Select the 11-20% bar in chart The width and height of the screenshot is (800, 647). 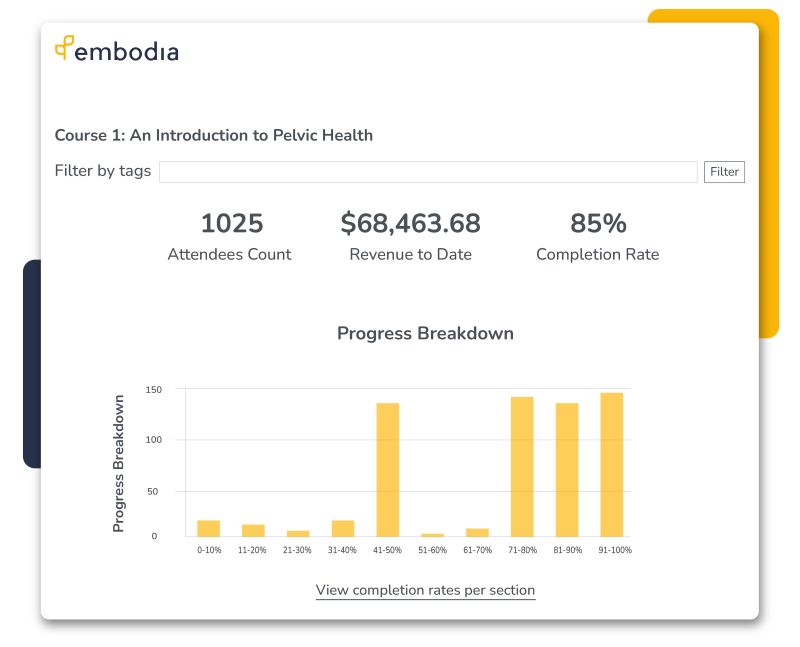[x=253, y=530]
